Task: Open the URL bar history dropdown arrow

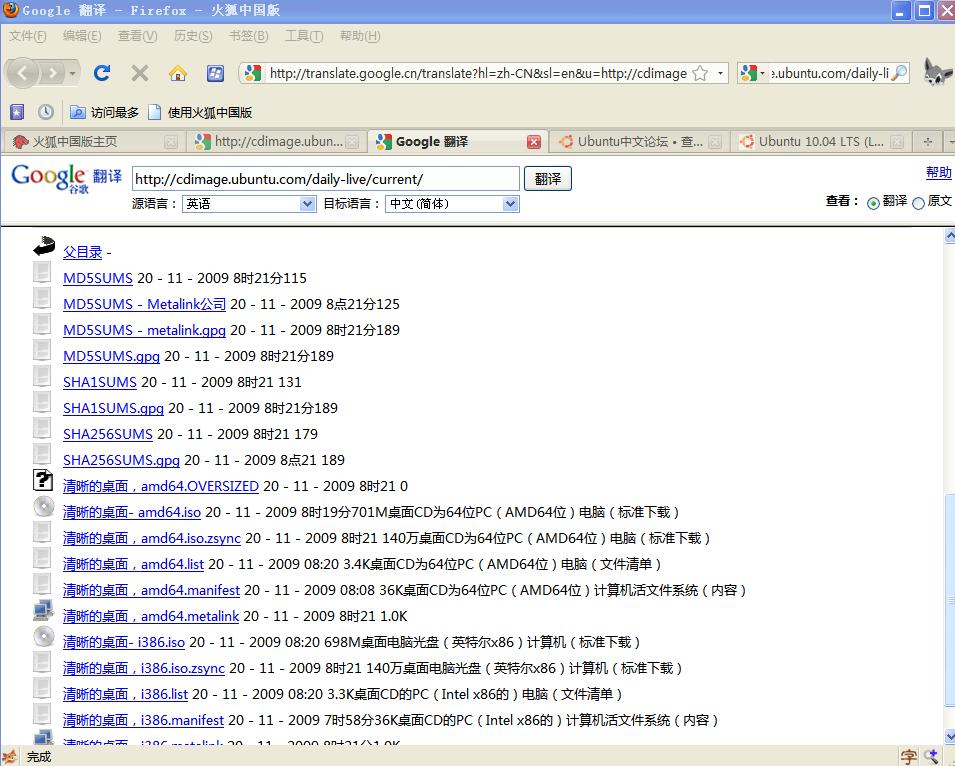Action: click(721, 74)
